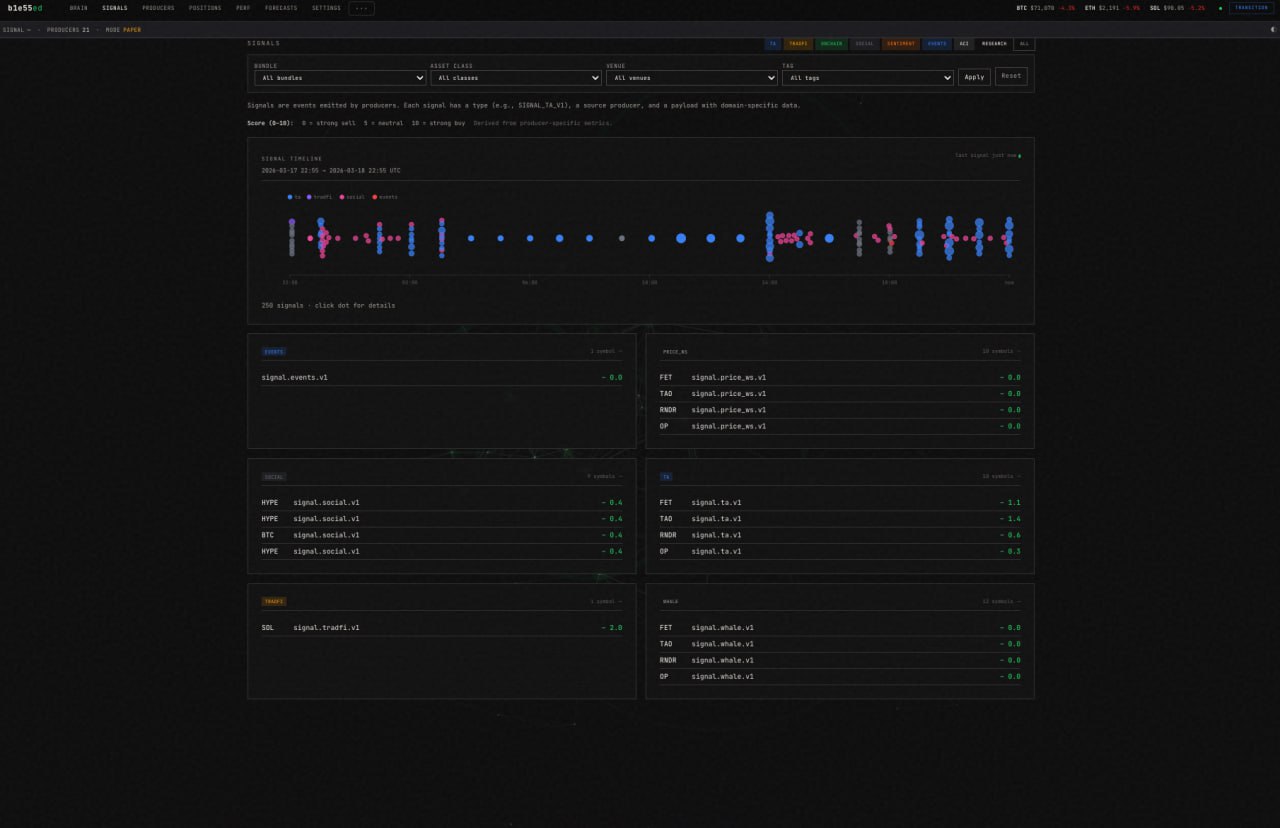1280x828 pixels.
Task: Expand the TA panel symbols link
Action: pos(1002,476)
